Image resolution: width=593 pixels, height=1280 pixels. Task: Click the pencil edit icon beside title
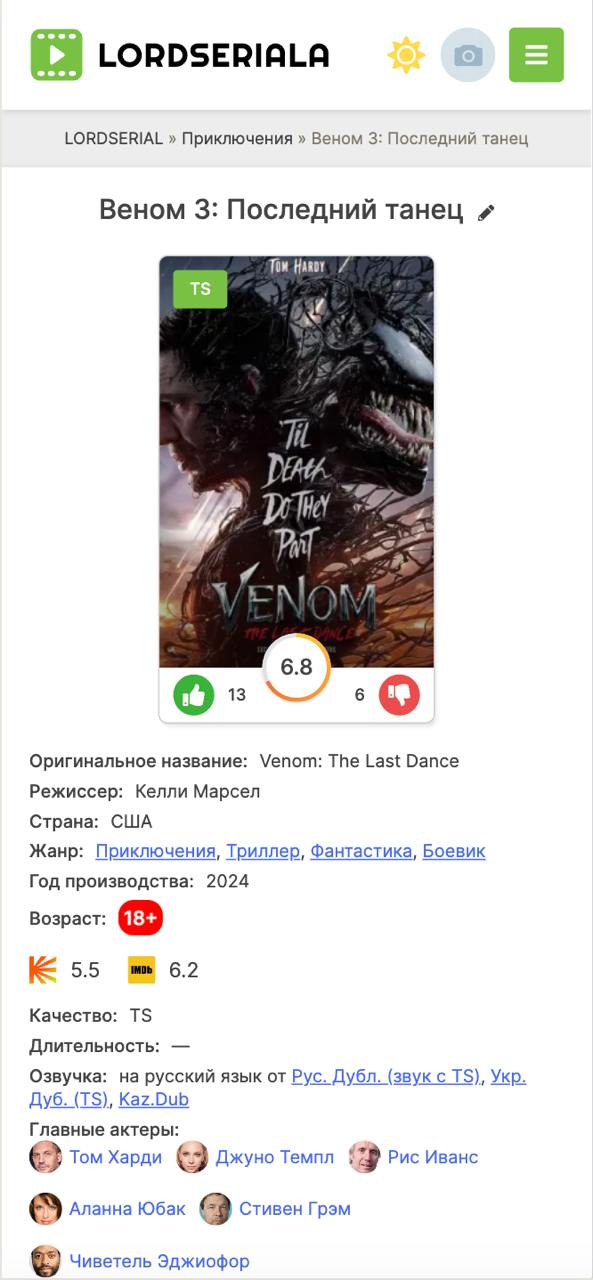point(487,212)
